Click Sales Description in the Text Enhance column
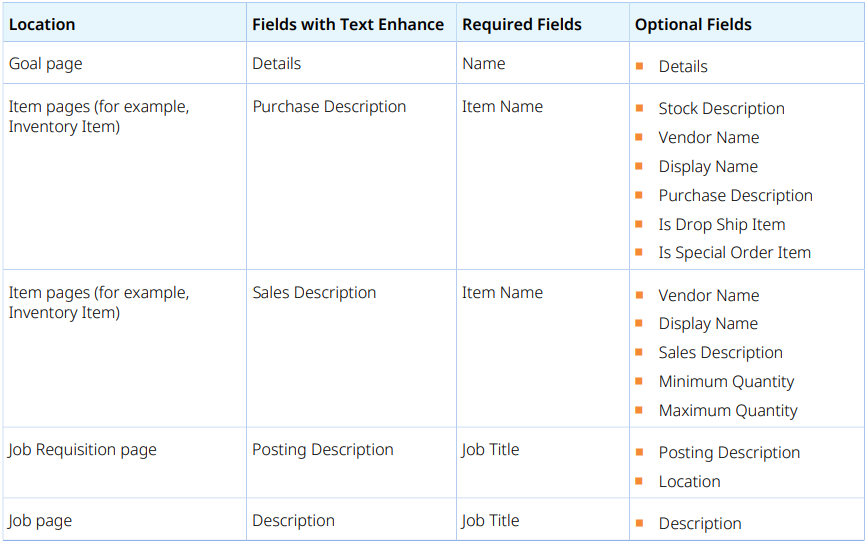Viewport: 867px width, 542px height. 314,293
